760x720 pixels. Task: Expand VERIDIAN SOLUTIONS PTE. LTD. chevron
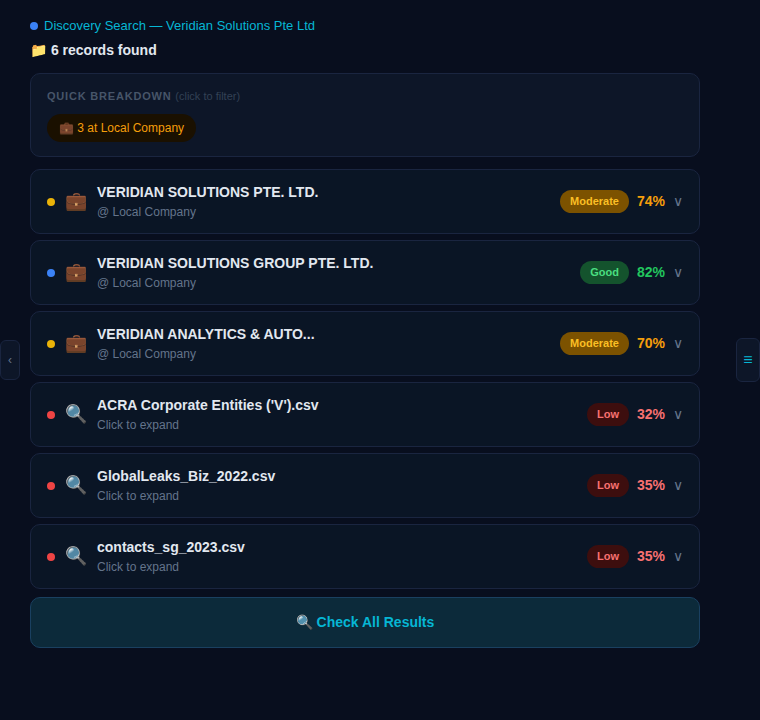tap(678, 202)
